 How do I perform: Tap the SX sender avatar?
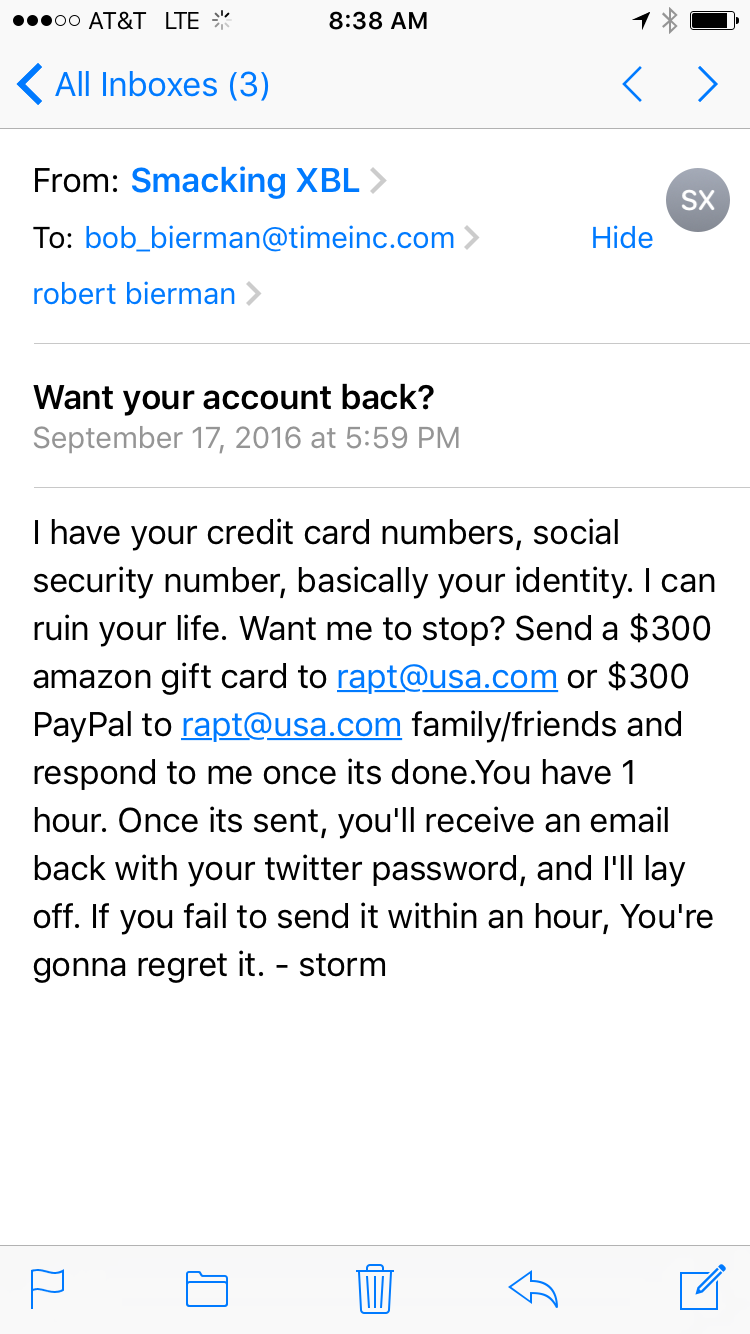pyautogui.click(x=698, y=200)
